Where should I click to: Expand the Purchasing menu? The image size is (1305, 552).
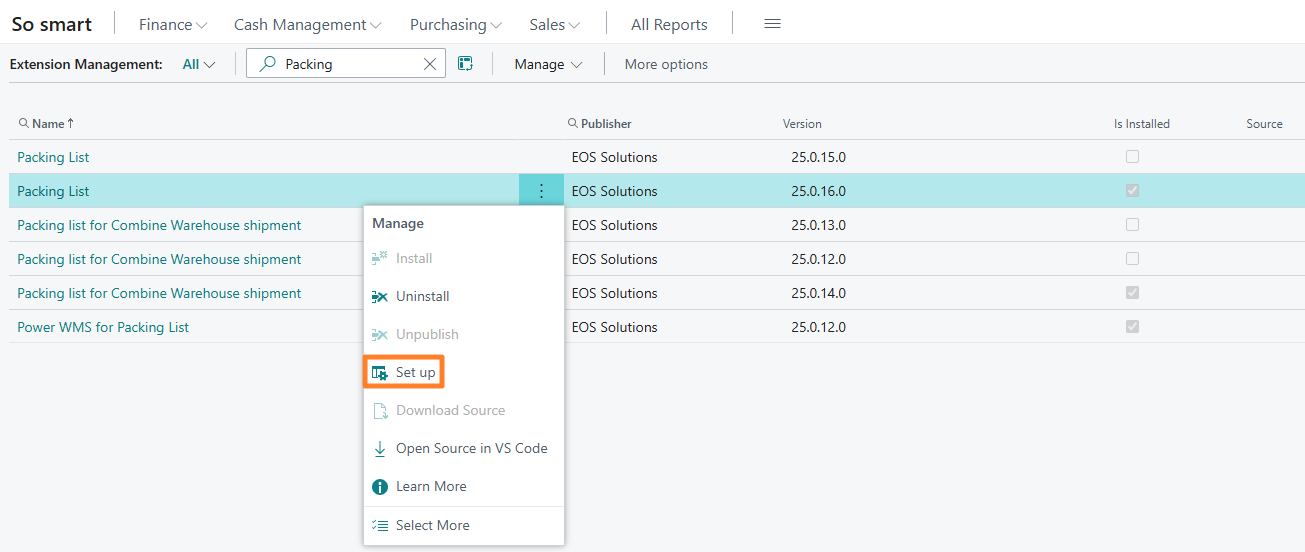456,24
